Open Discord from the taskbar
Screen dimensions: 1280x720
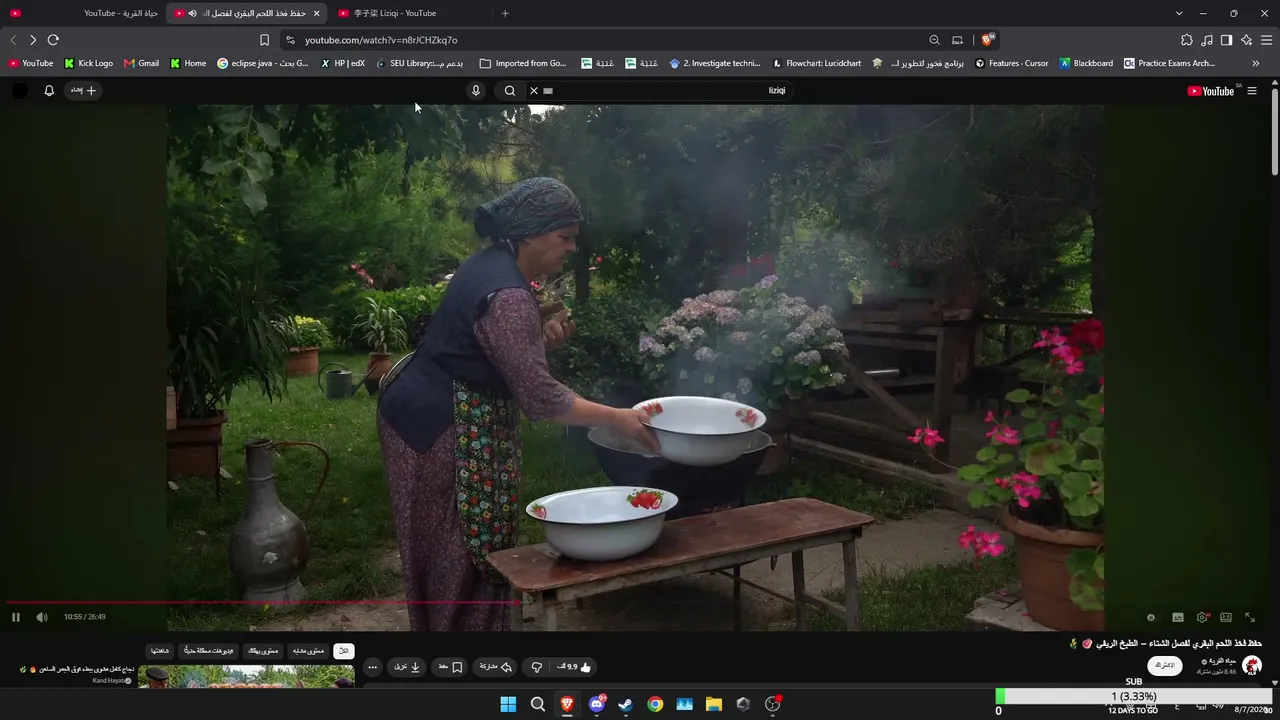pyautogui.click(x=597, y=704)
